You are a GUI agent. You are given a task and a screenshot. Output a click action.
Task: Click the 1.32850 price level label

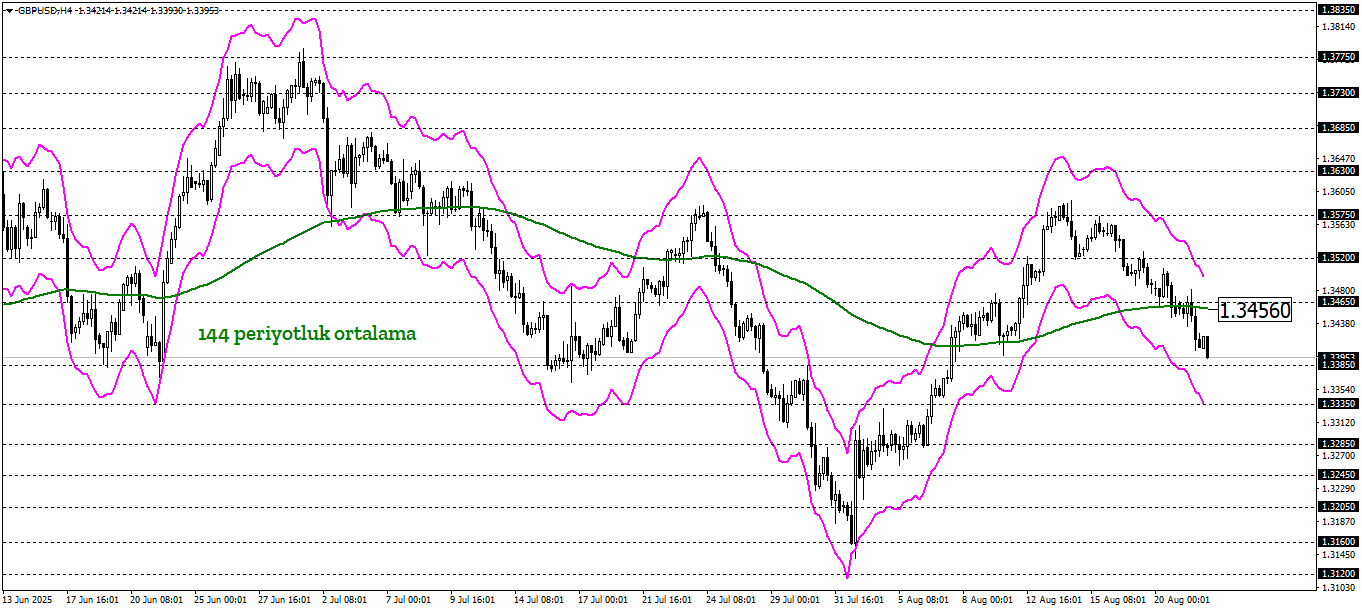pyautogui.click(x=1338, y=443)
